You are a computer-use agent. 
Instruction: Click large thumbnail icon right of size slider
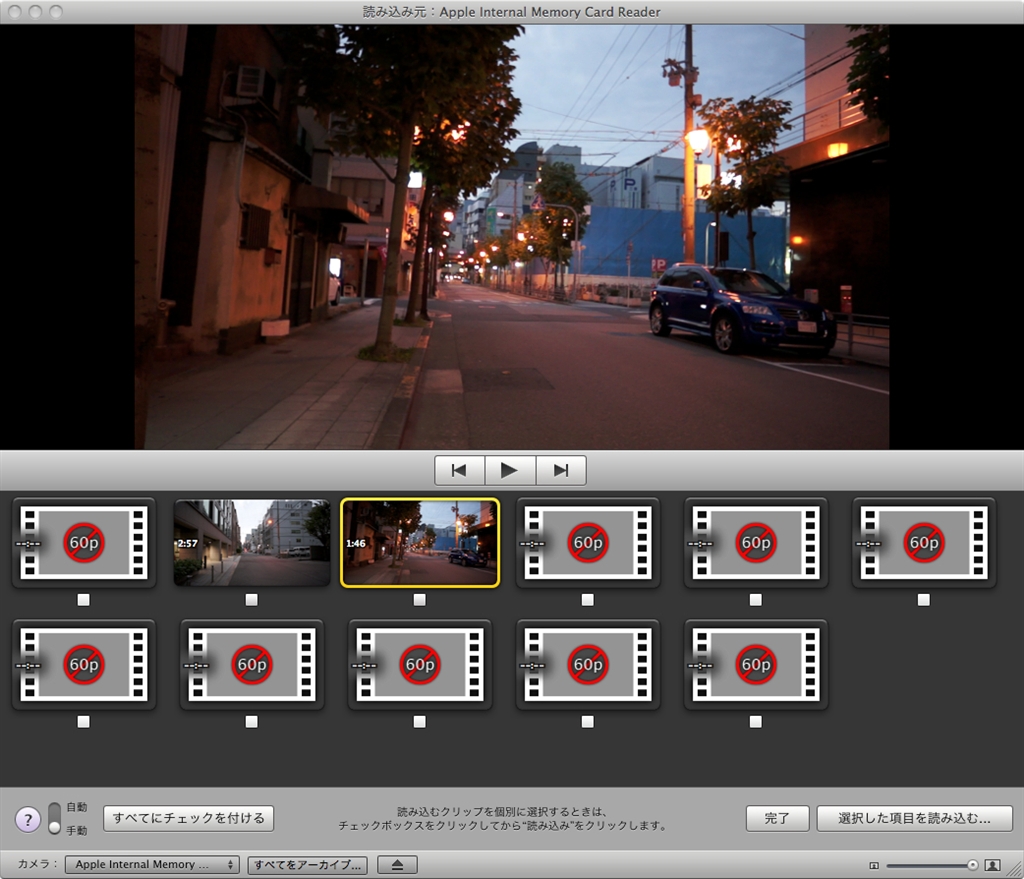[x=993, y=865]
